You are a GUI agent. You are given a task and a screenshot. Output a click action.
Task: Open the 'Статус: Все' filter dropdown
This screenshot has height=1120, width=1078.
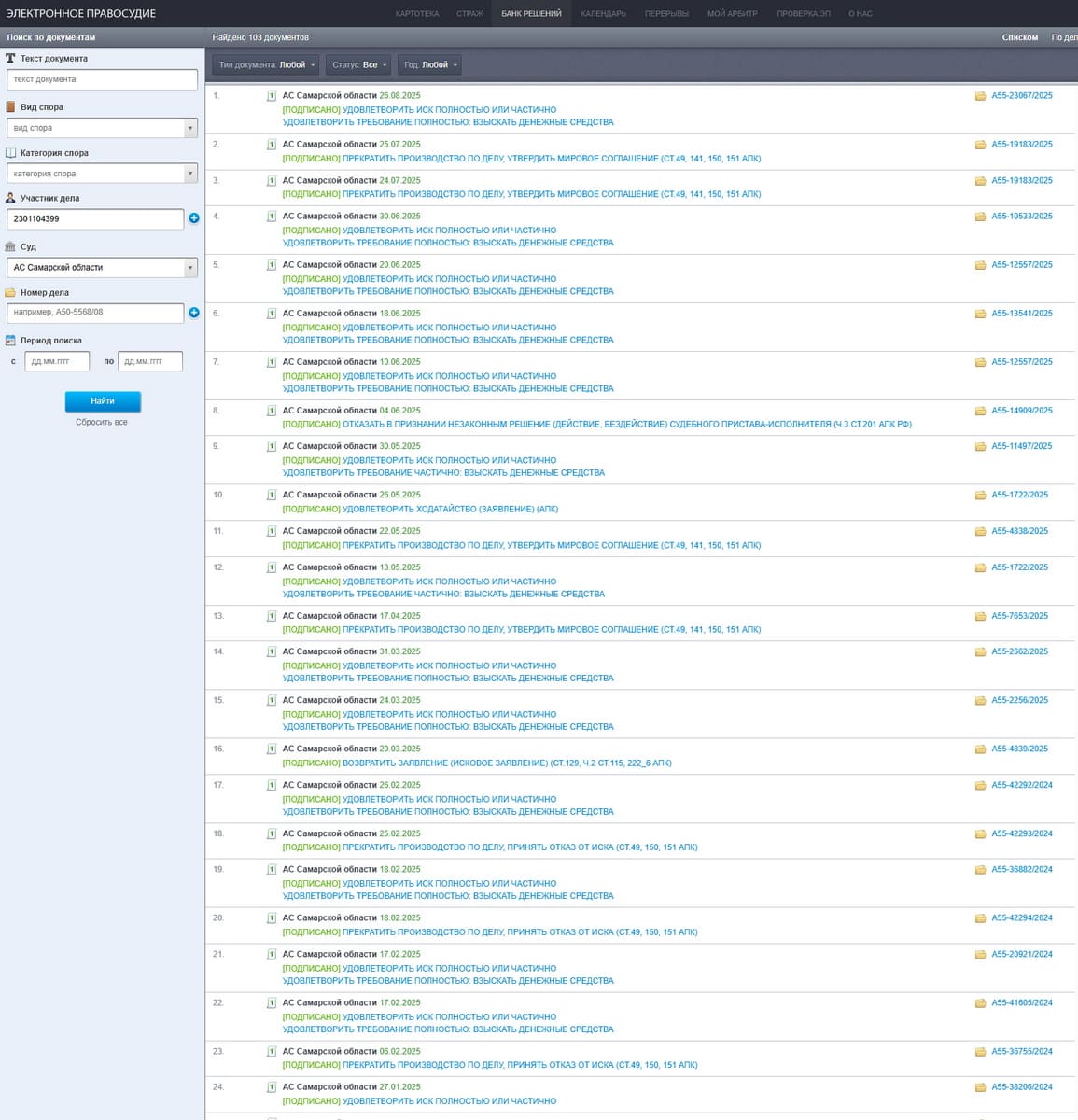point(358,65)
